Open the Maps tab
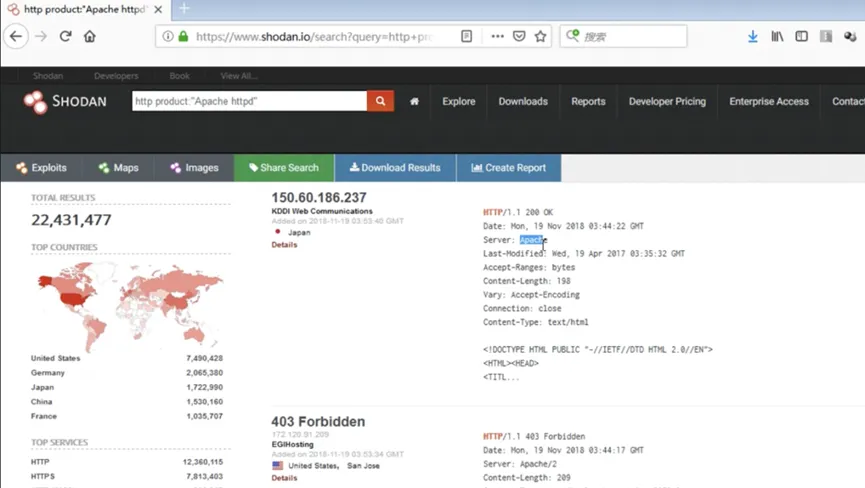Image resolution: width=865 pixels, height=488 pixels. click(x=119, y=168)
